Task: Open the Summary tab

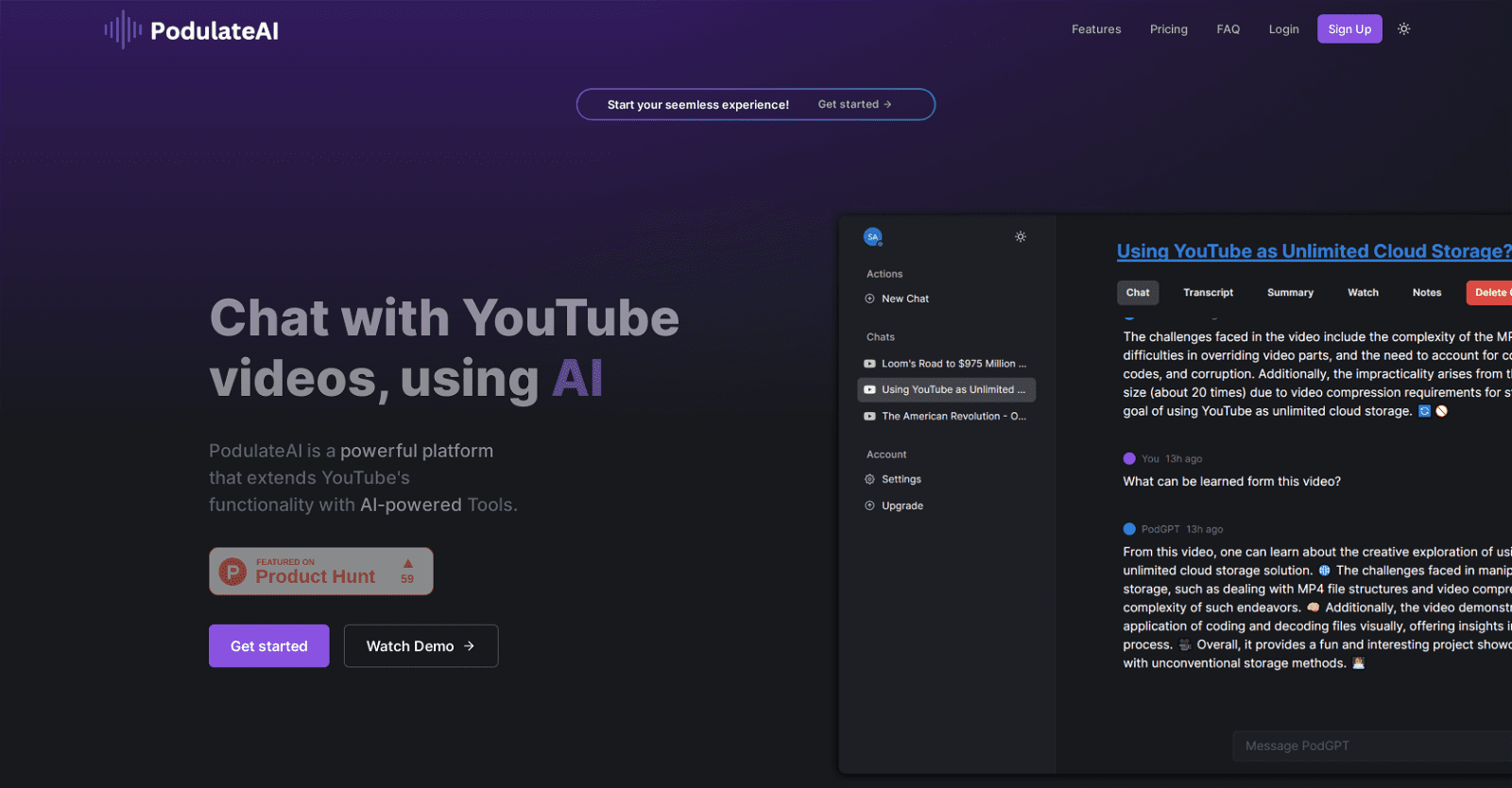Action: [1290, 293]
